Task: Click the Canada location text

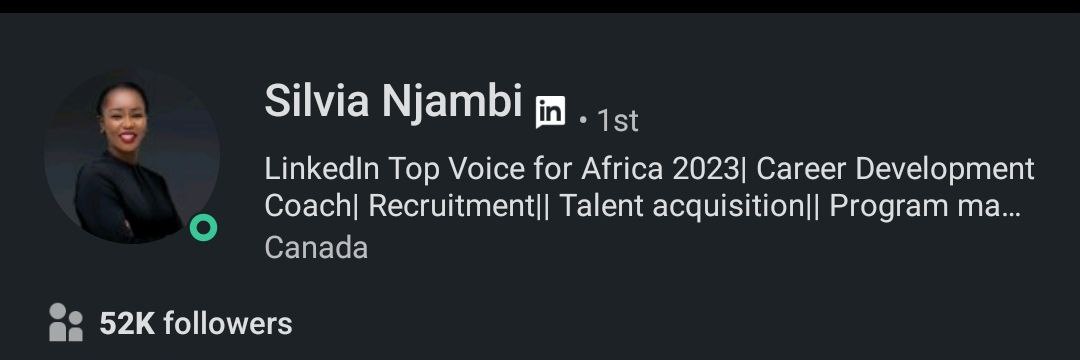Action: [x=316, y=248]
